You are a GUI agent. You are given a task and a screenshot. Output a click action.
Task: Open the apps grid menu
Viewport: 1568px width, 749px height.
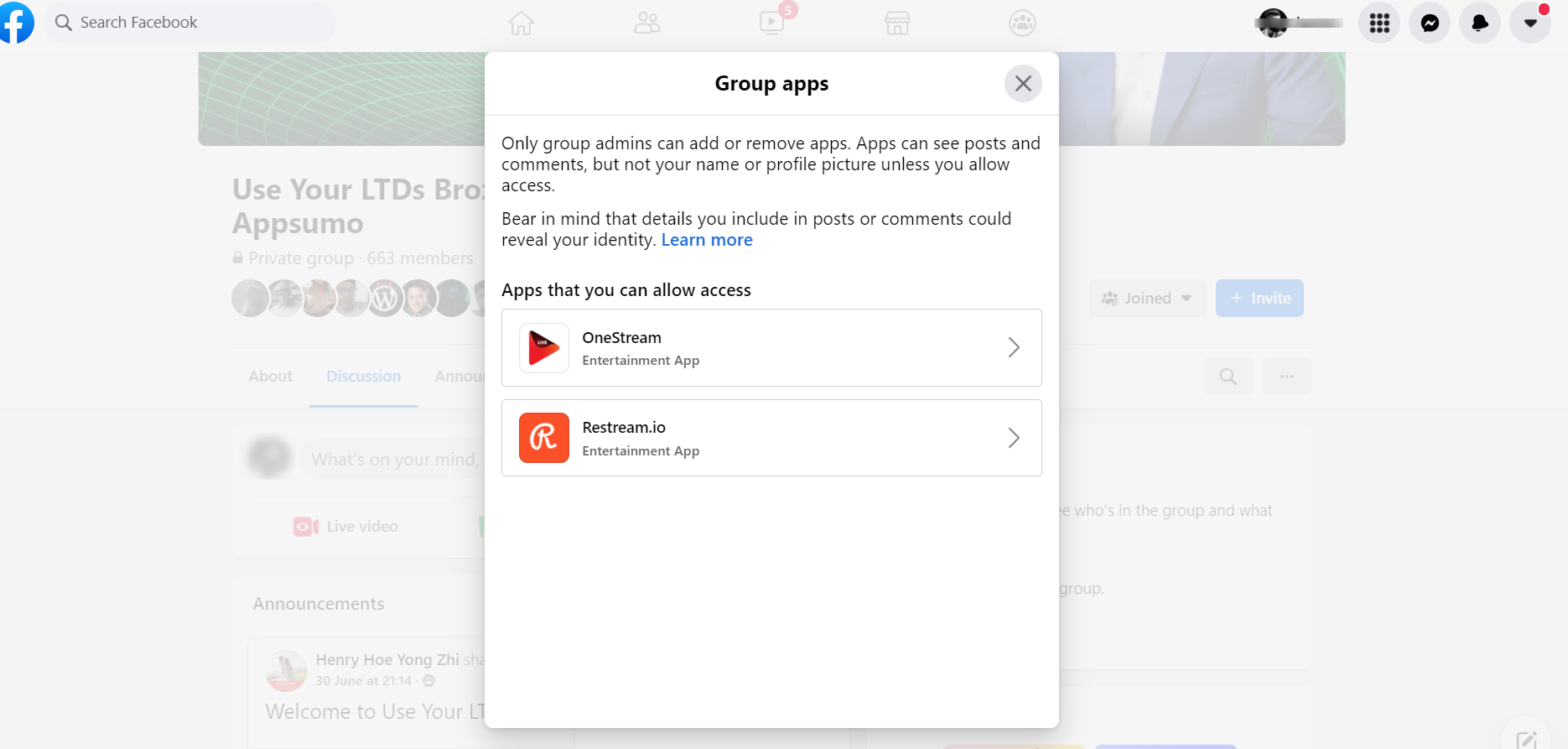coord(1379,23)
